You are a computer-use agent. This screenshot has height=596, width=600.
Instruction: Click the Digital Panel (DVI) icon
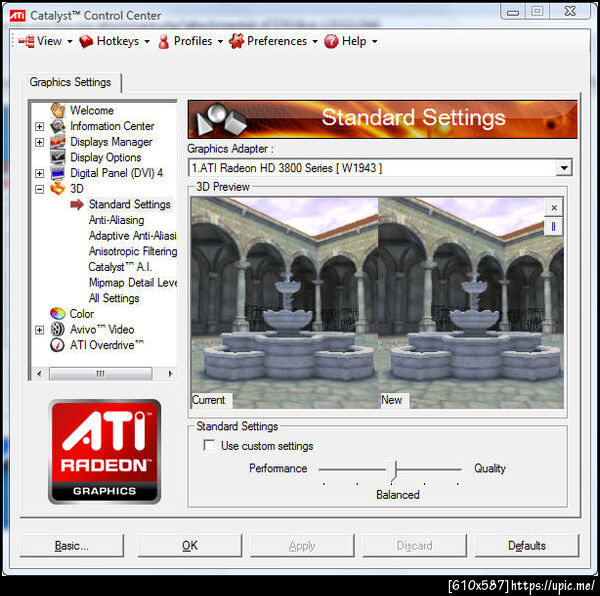(x=58, y=173)
